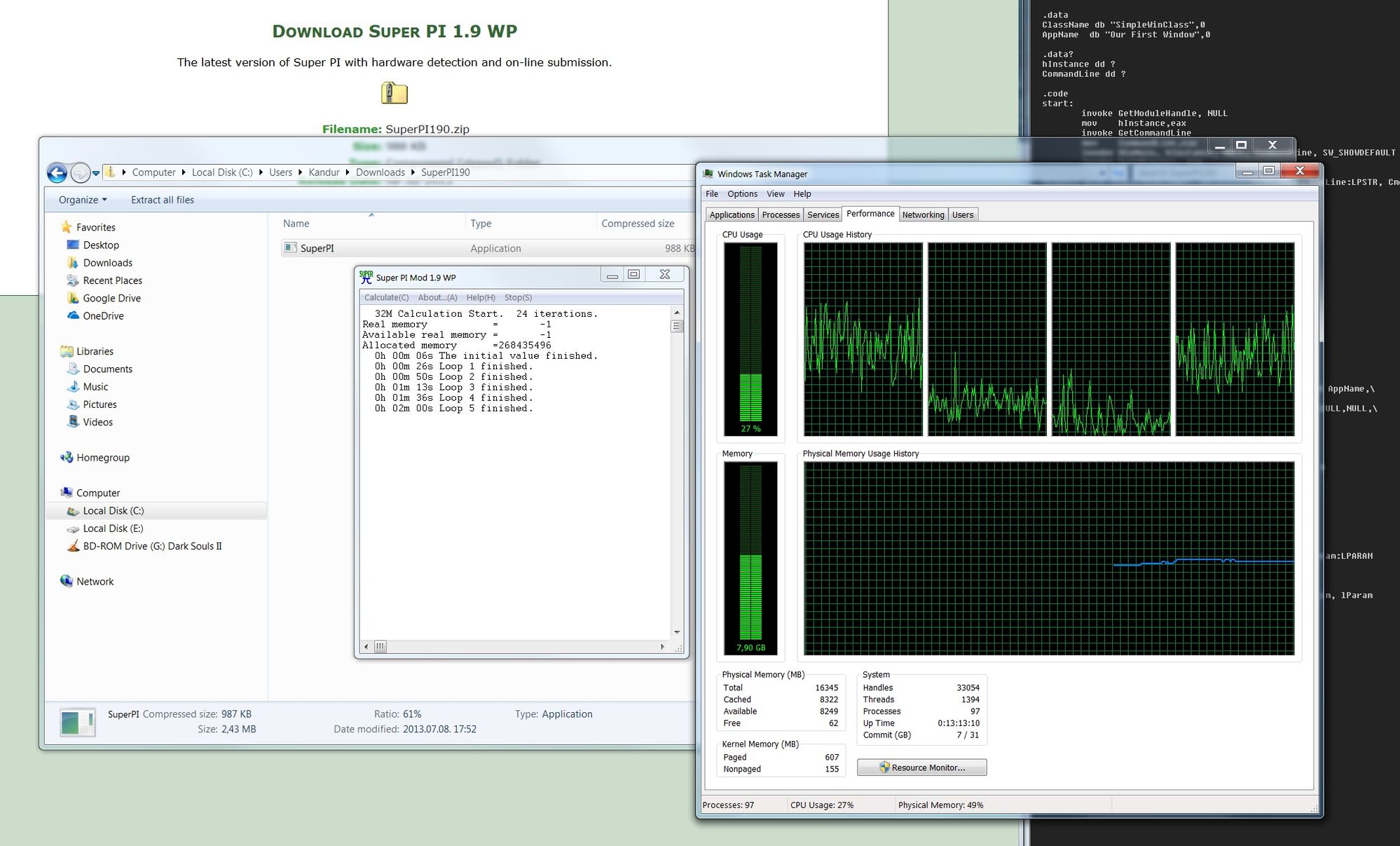Open File menu in Task Manager
Screen dimensions: 1400x846
(712, 194)
